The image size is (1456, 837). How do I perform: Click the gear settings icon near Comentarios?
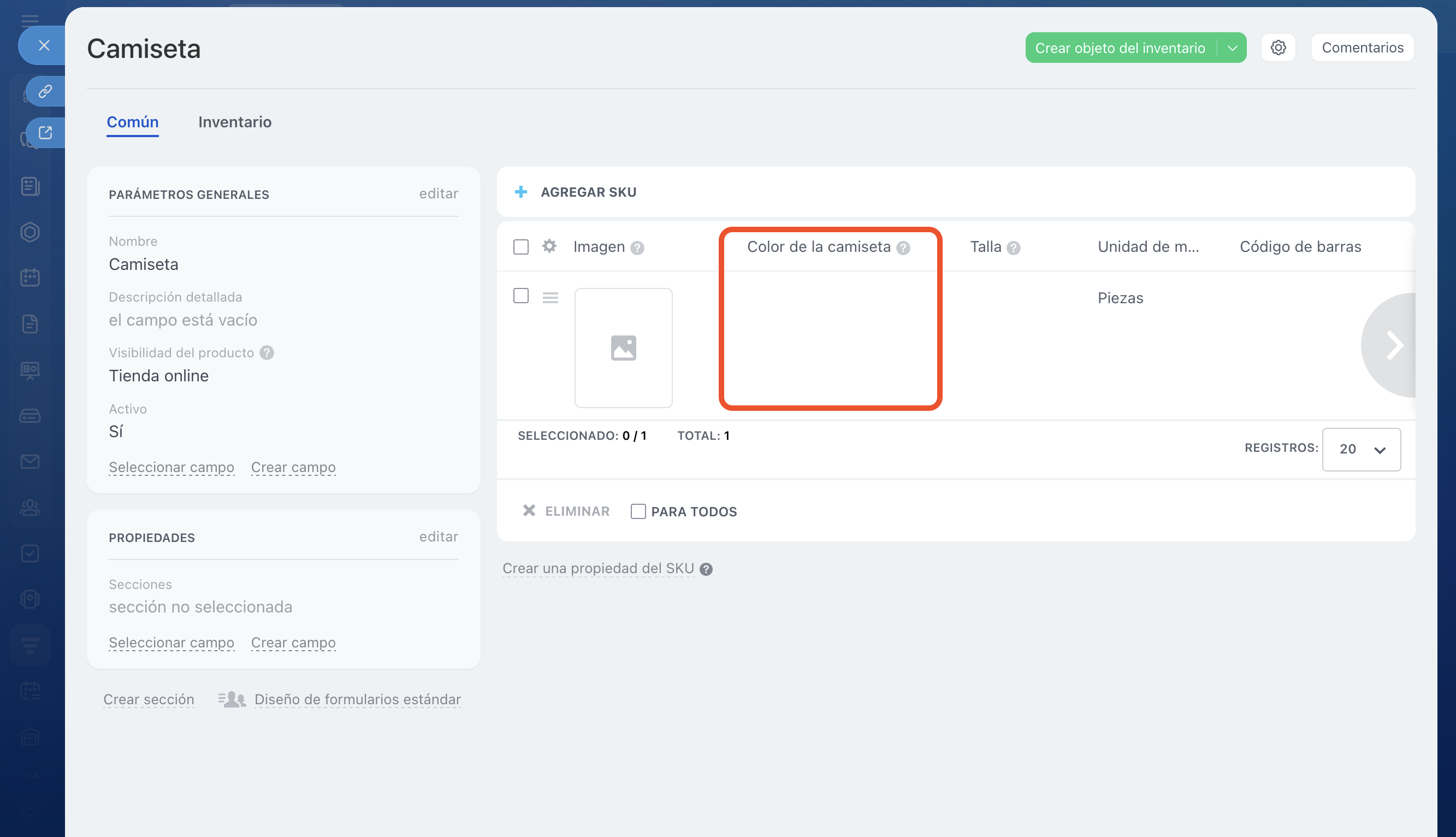coord(1278,48)
